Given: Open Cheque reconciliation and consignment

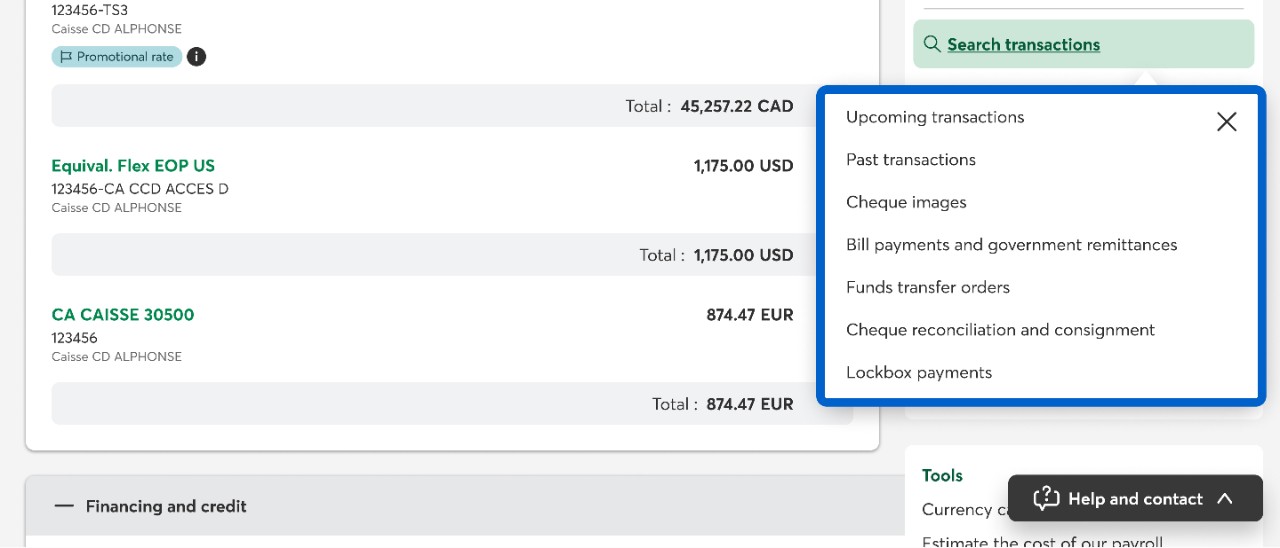Looking at the screenshot, I should (1000, 330).
